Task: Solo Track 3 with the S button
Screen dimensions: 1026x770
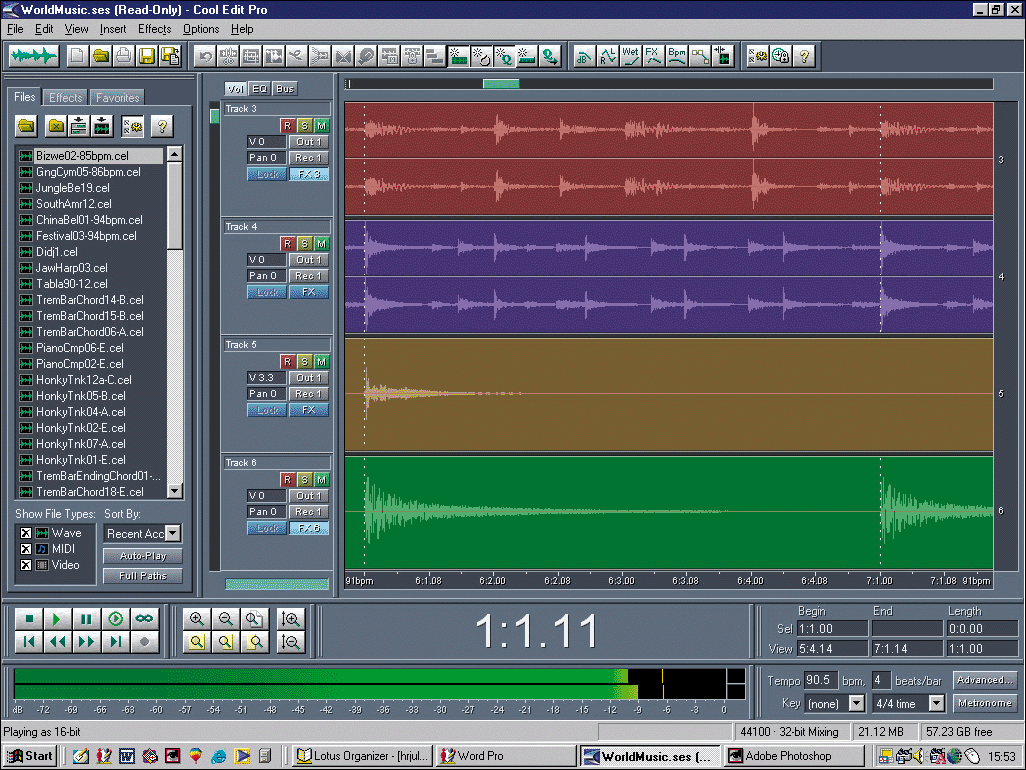Action: click(304, 126)
